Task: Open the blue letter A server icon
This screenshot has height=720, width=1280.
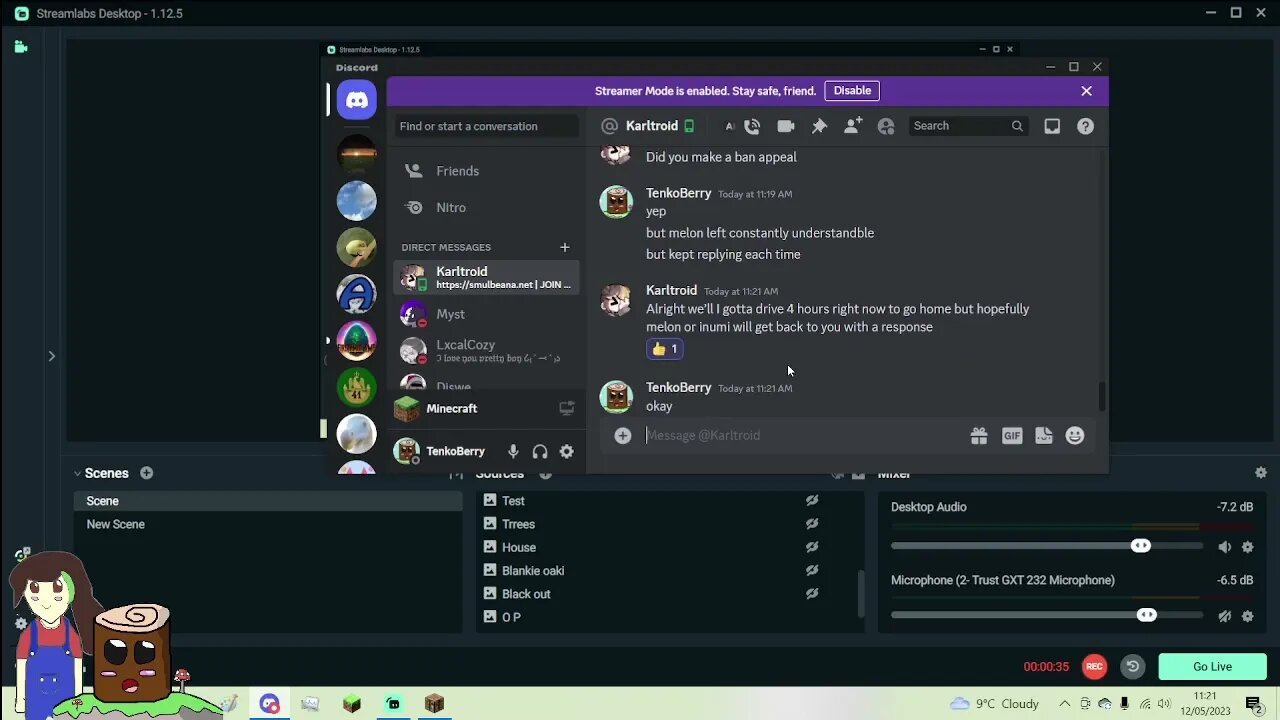Action: click(357, 294)
